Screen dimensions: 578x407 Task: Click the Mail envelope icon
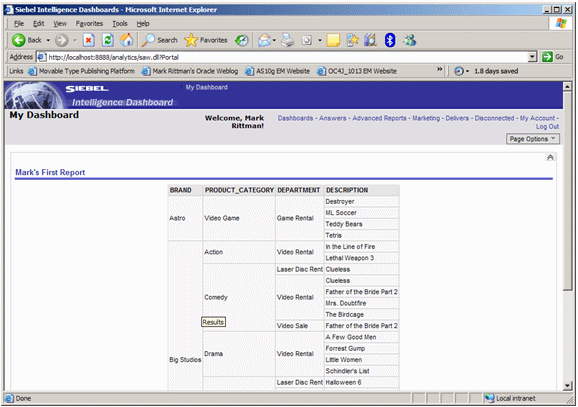(264, 40)
